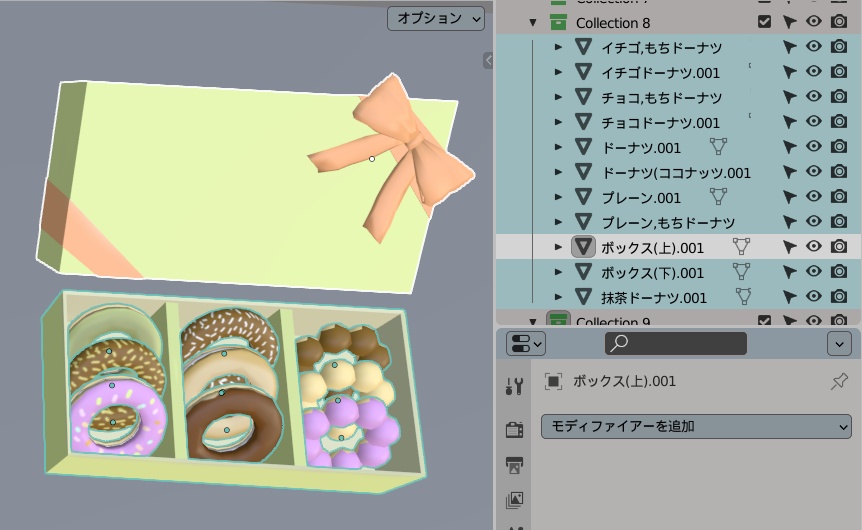Click チョコ,もちドーナツ object icon
Image resolution: width=862 pixels, height=530 pixels.
coord(583,97)
